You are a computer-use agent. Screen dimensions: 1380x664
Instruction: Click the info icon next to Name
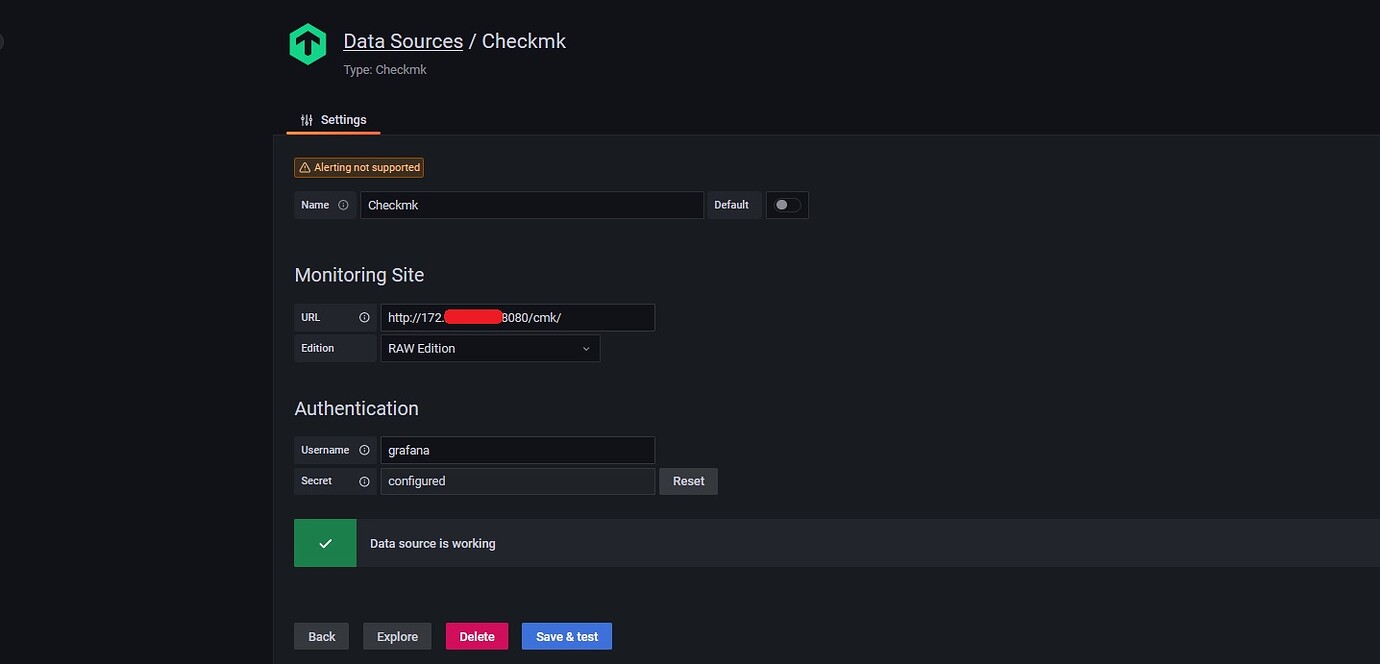click(x=343, y=204)
